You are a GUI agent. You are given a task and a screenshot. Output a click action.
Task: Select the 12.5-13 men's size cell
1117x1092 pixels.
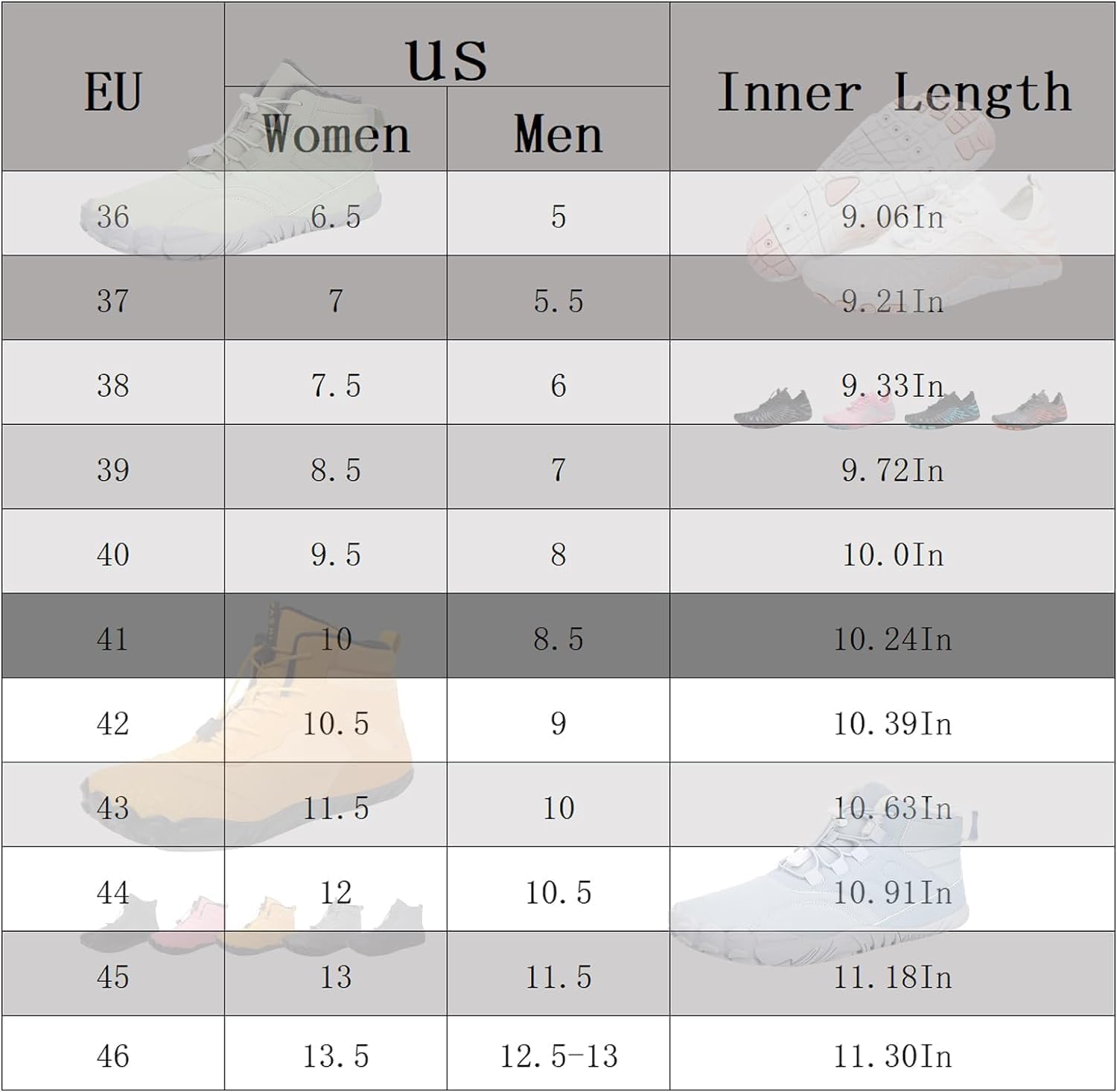tap(558, 1056)
